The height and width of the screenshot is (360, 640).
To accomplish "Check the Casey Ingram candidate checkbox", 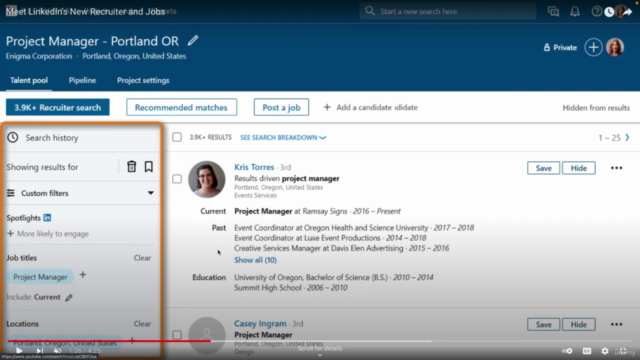I will tap(177, 335).
